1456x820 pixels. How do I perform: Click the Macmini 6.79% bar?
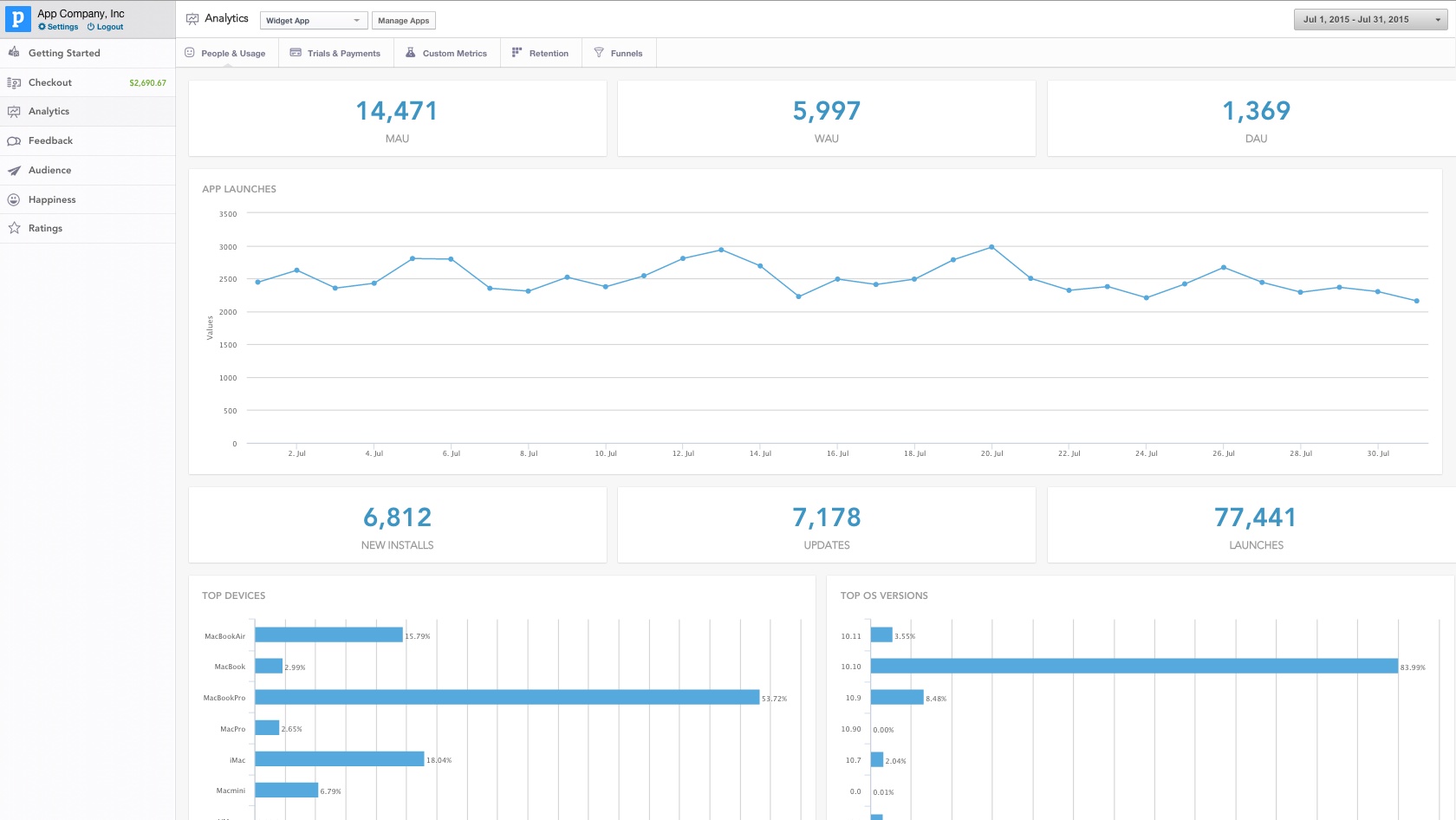coord(287,791)
